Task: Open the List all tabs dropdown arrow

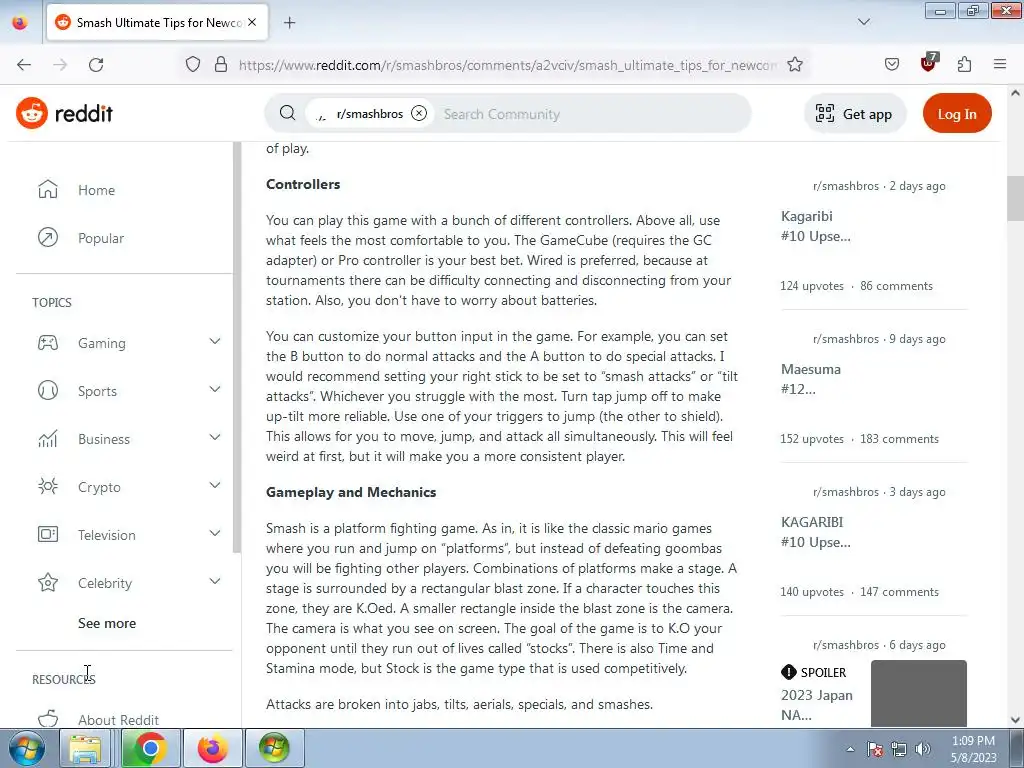Action: coord(864,22)
